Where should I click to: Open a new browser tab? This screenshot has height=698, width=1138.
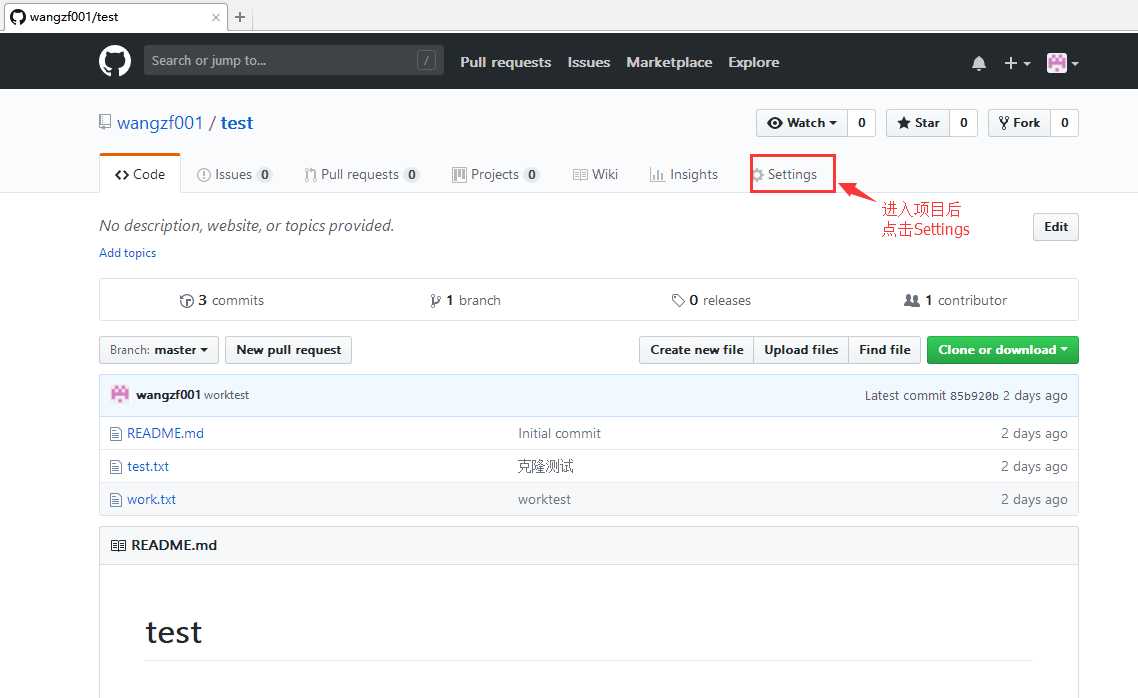pyautogui.click(x=240, y=17)
